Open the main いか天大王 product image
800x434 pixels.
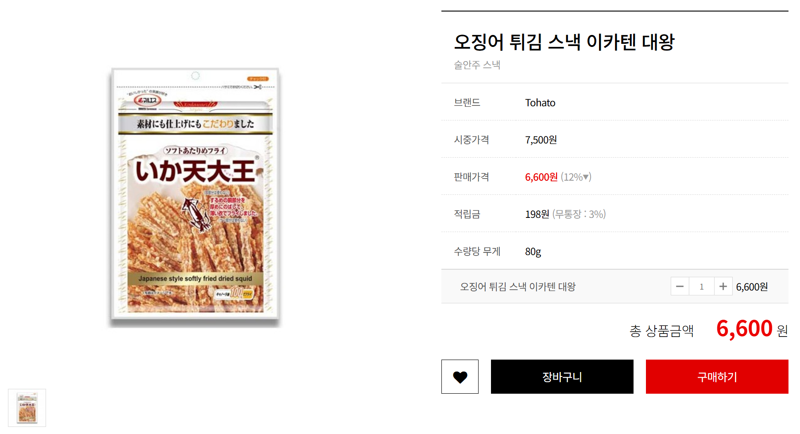pyautogui.click(x=195, y=196)
